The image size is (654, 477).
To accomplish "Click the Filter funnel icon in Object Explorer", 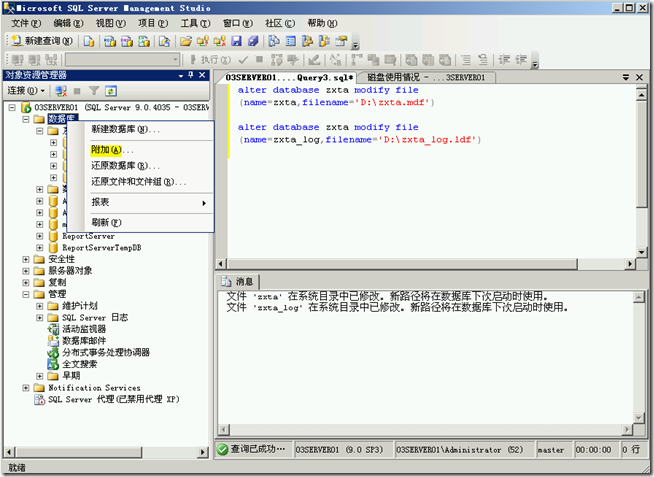I will 94,90.
